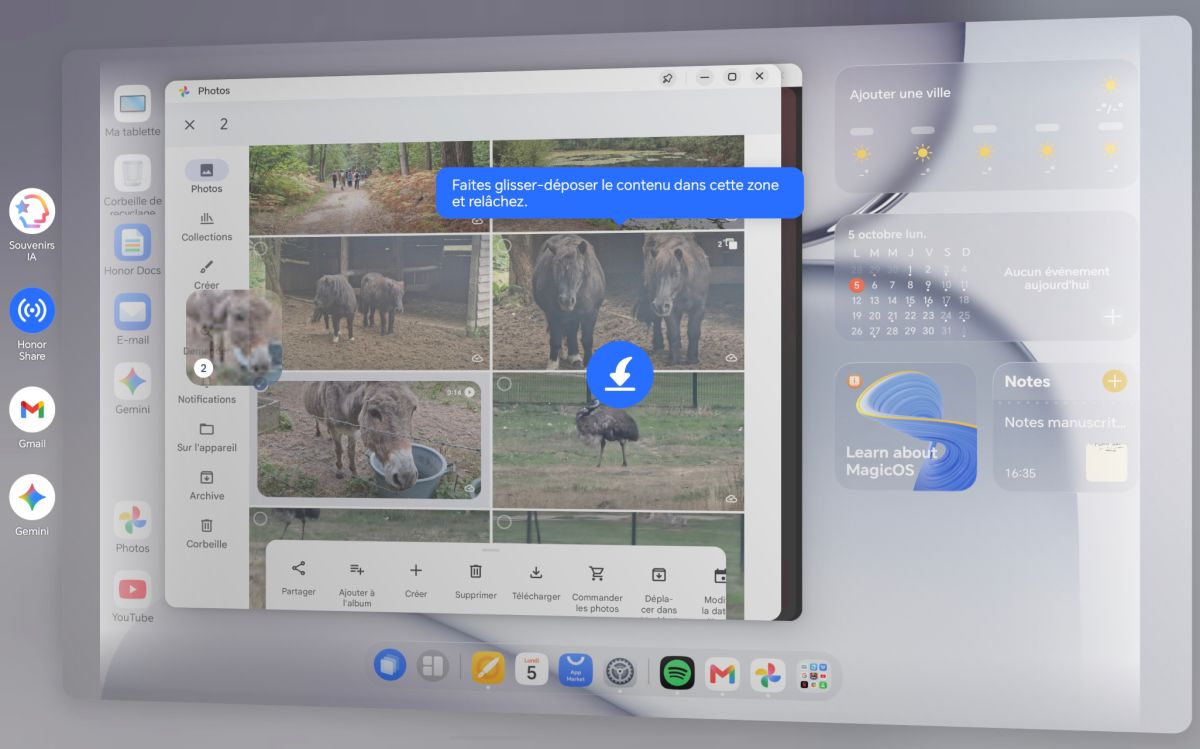This screenshot has width=1200, height=749.
Task: Tick the circle on the photo below the donkey video
Action: (260, 519)
